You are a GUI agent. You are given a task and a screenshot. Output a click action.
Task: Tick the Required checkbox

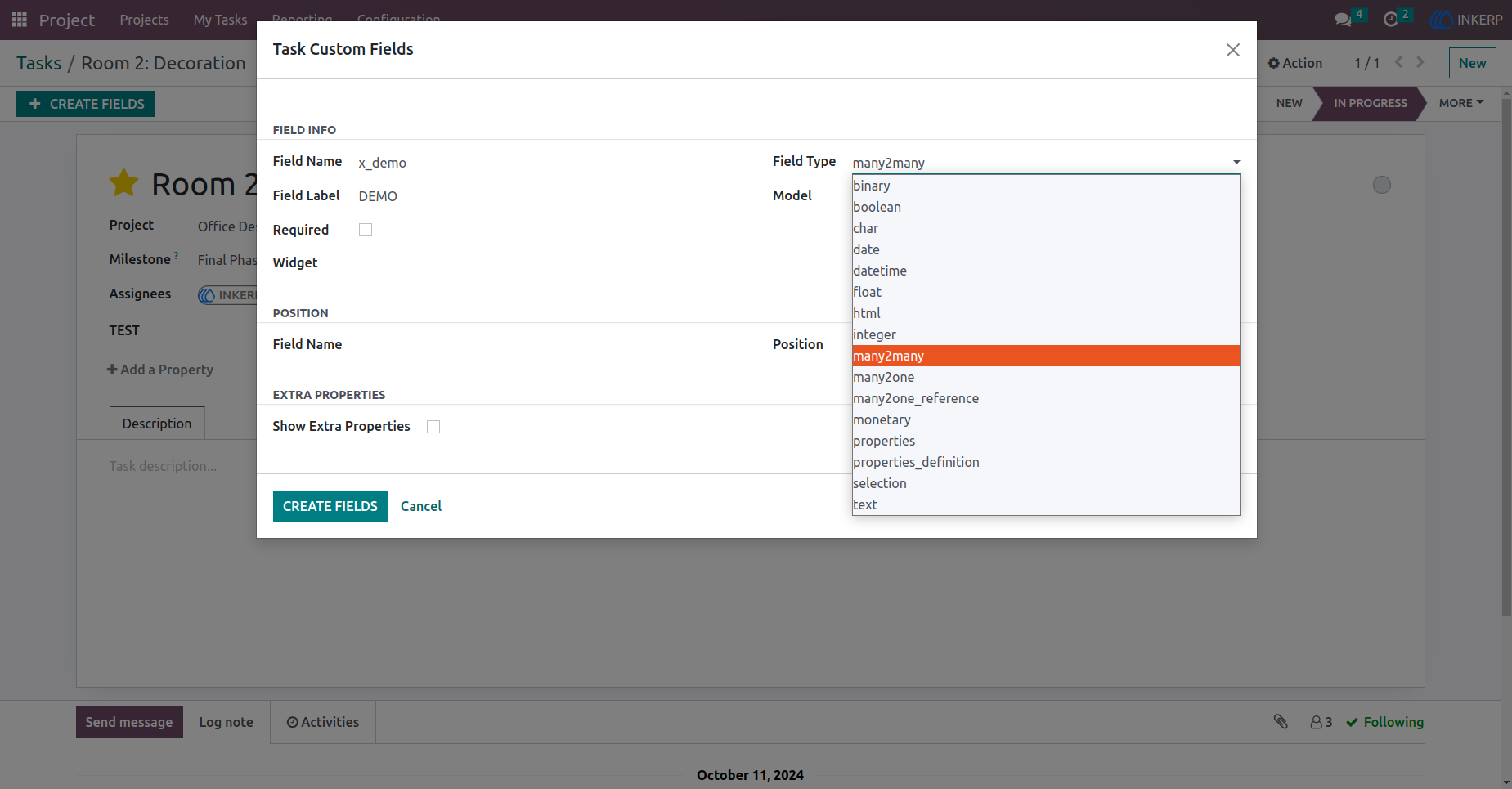366,230
